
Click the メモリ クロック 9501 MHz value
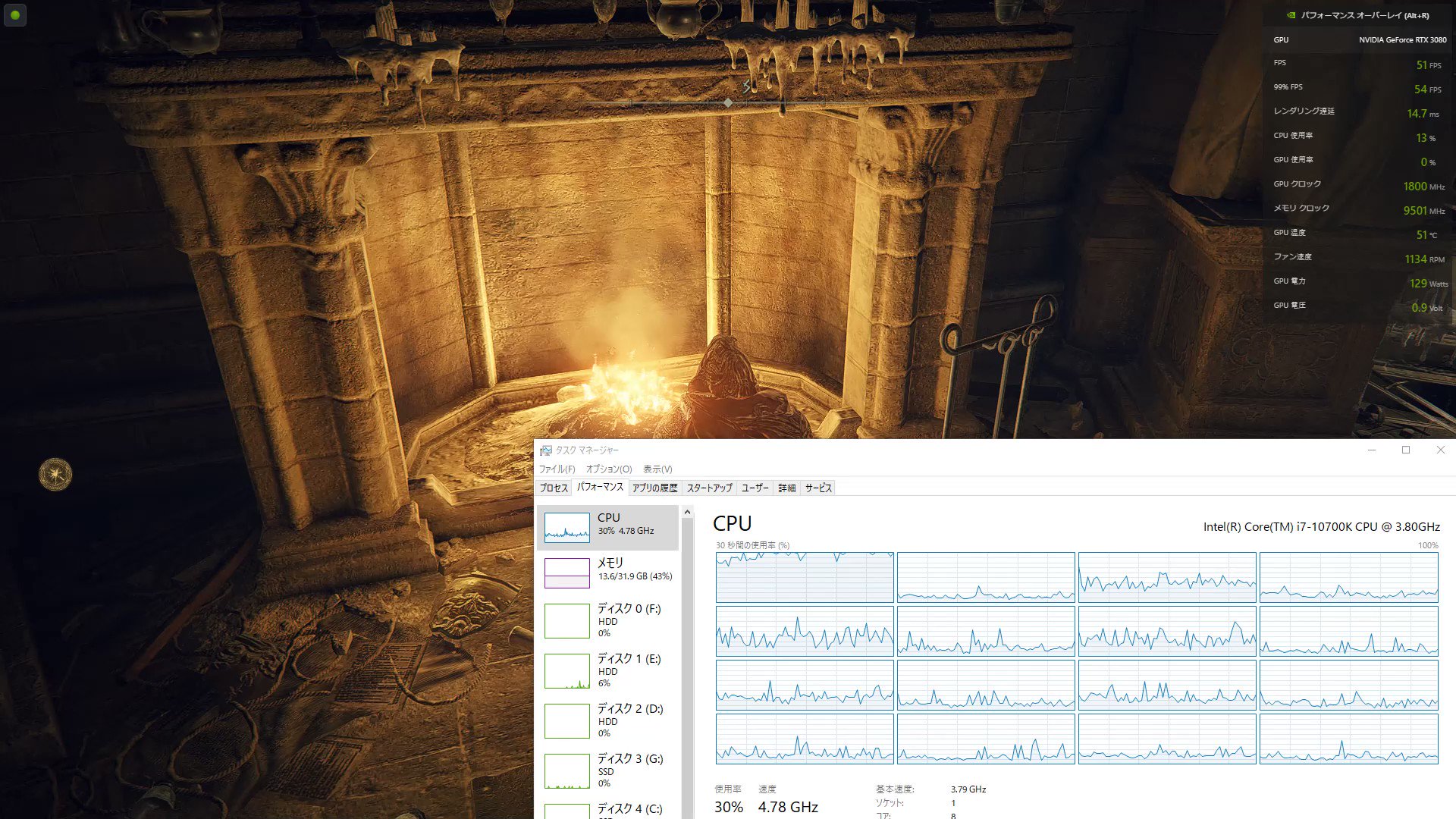1423,211
